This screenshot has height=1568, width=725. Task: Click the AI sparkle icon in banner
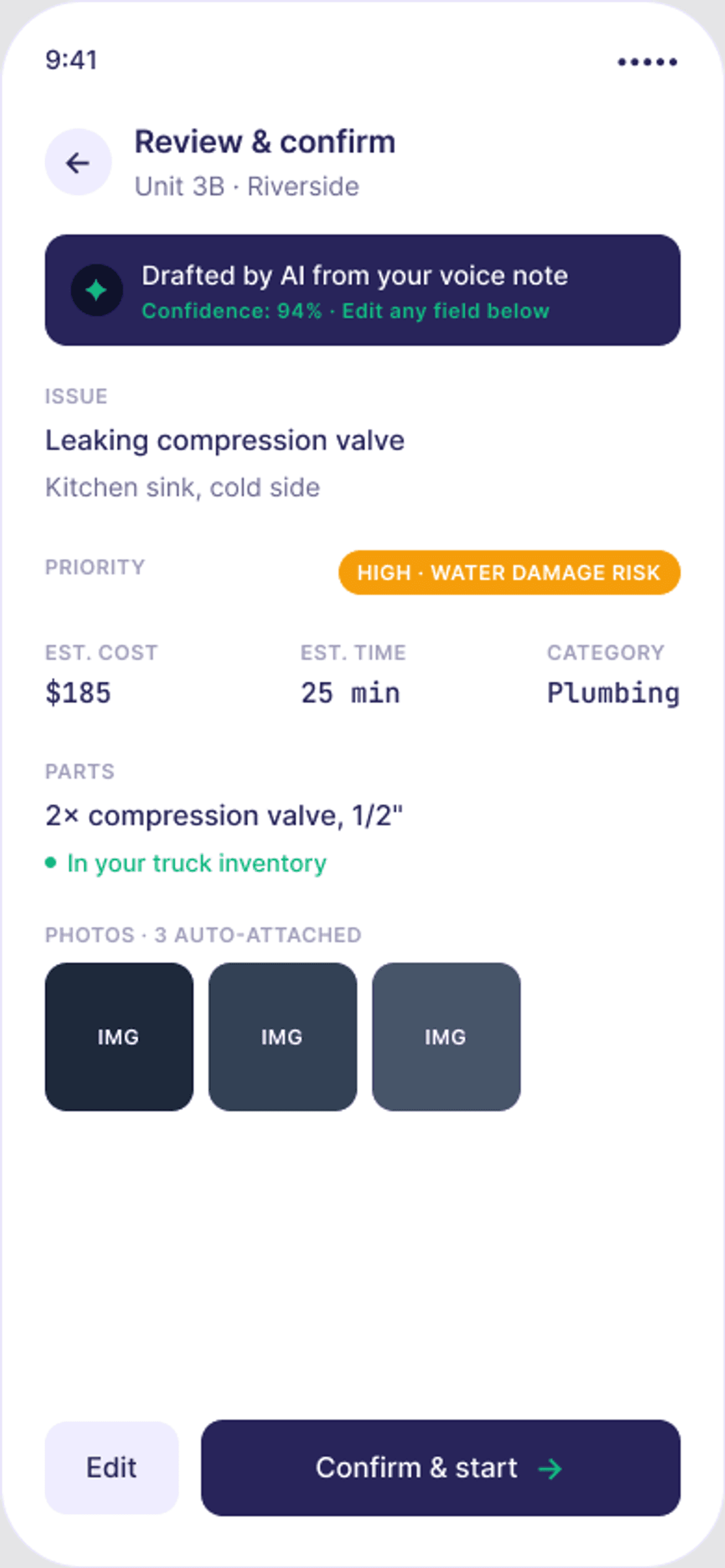(x=97, y=290)
